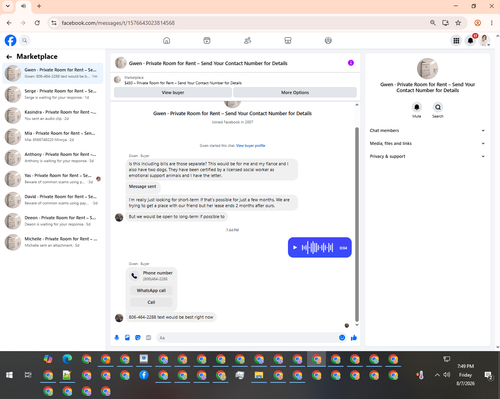Click the message input field
The image size is (500, 399).
pos(247,338)
